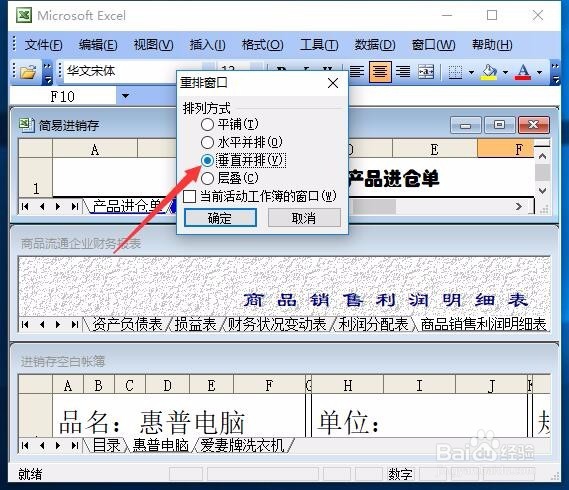Select the 爱妻牌洗衣机 sheet tab
569x490 pixels.
(x=242, y=445)
